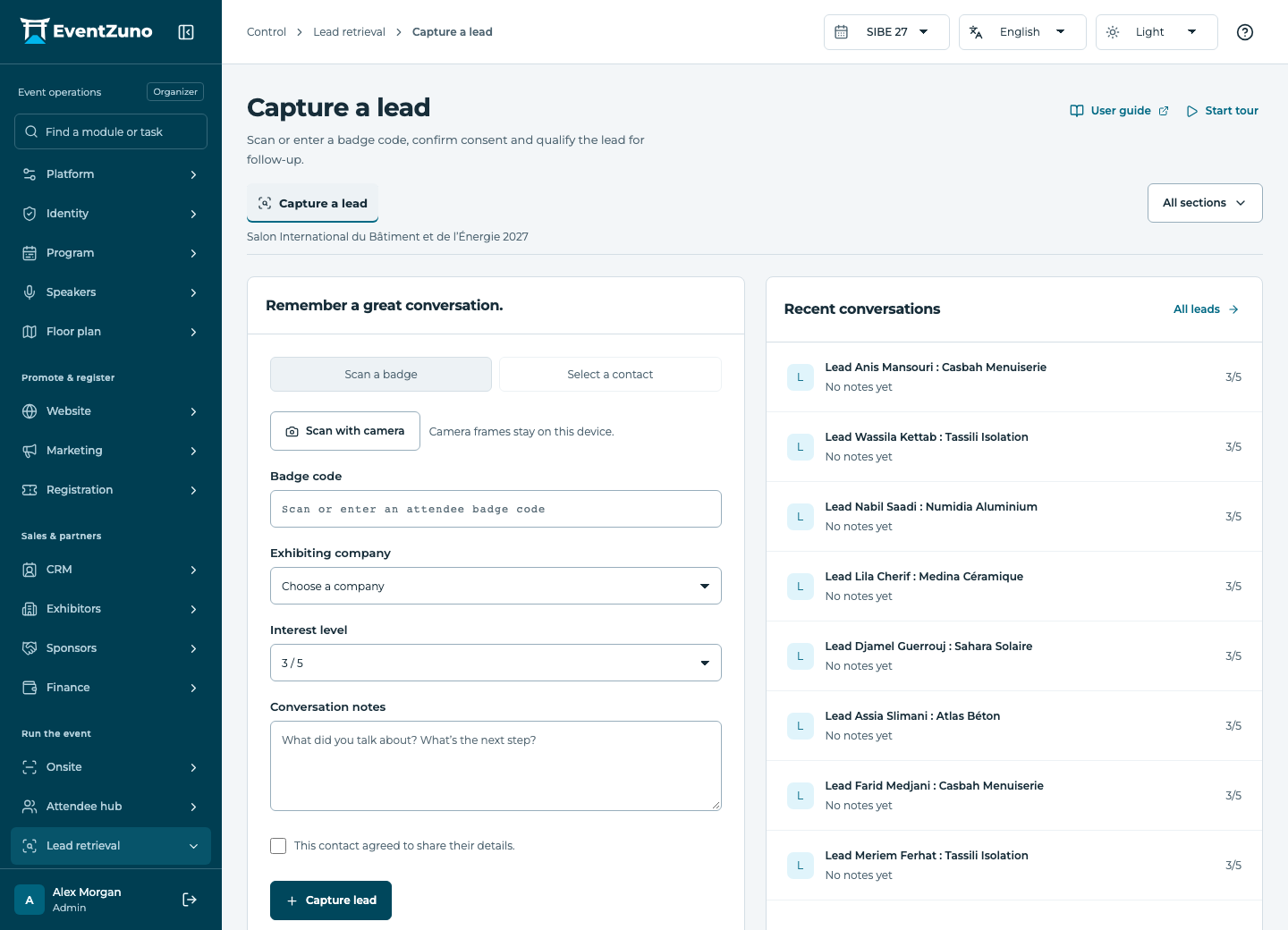Click the Conversation notes text area
Image resolution: width=1288 pixels, height=930 pixels.
(496, 766)
